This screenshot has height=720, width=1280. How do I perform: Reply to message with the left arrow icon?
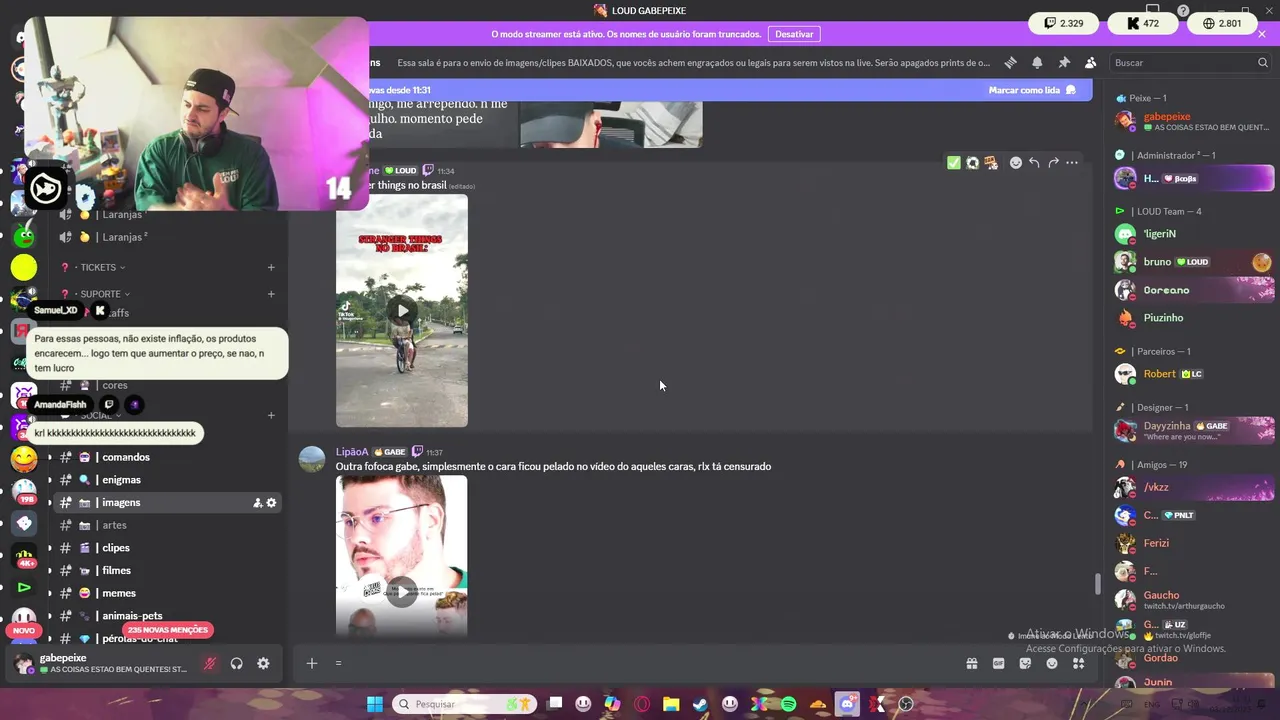pyautogui.click(x=1034, y=162)
